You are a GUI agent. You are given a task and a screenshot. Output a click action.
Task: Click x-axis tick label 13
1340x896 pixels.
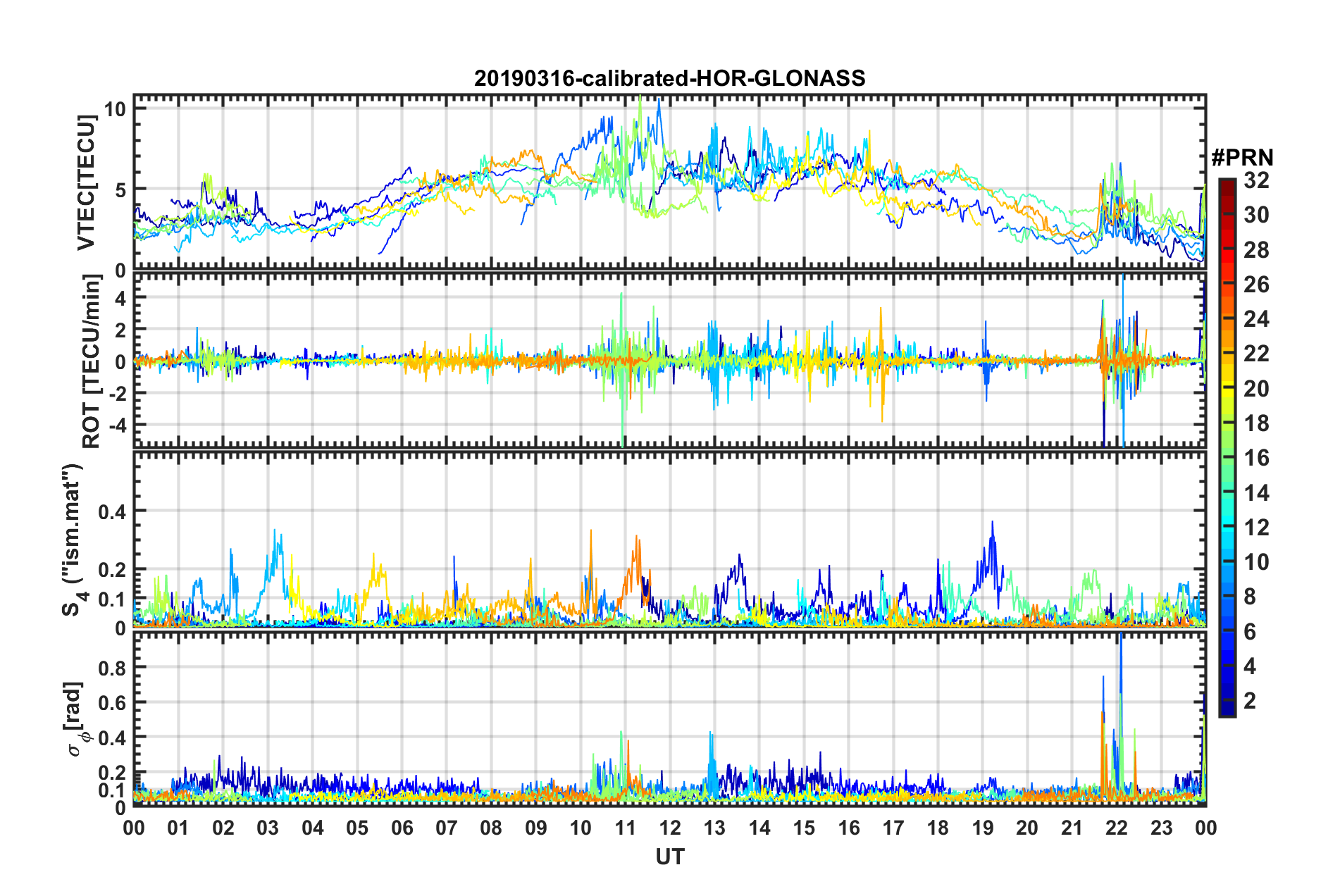tap(714, 828)
